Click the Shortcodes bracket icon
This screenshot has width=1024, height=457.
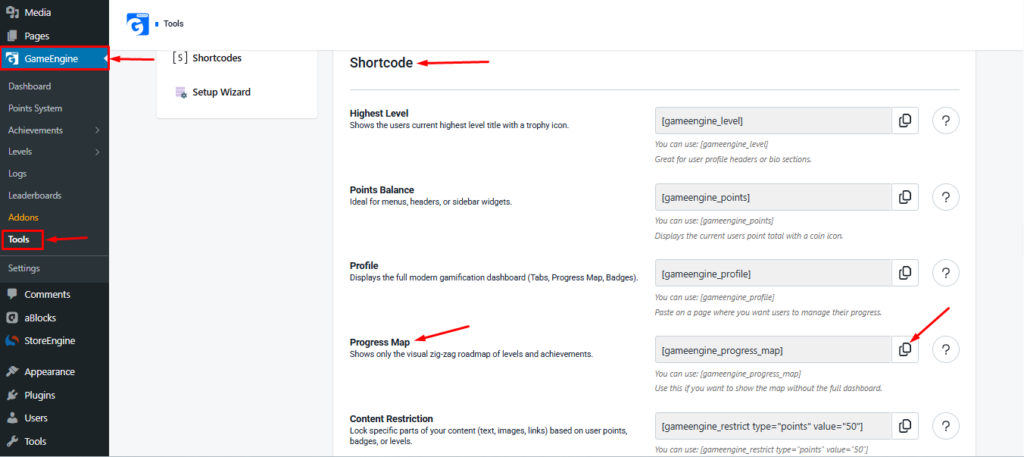(x=180, y=58)
